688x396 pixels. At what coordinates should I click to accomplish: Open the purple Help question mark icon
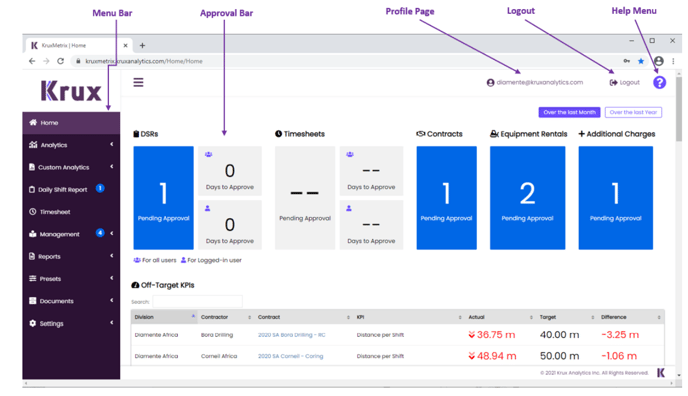659,82
